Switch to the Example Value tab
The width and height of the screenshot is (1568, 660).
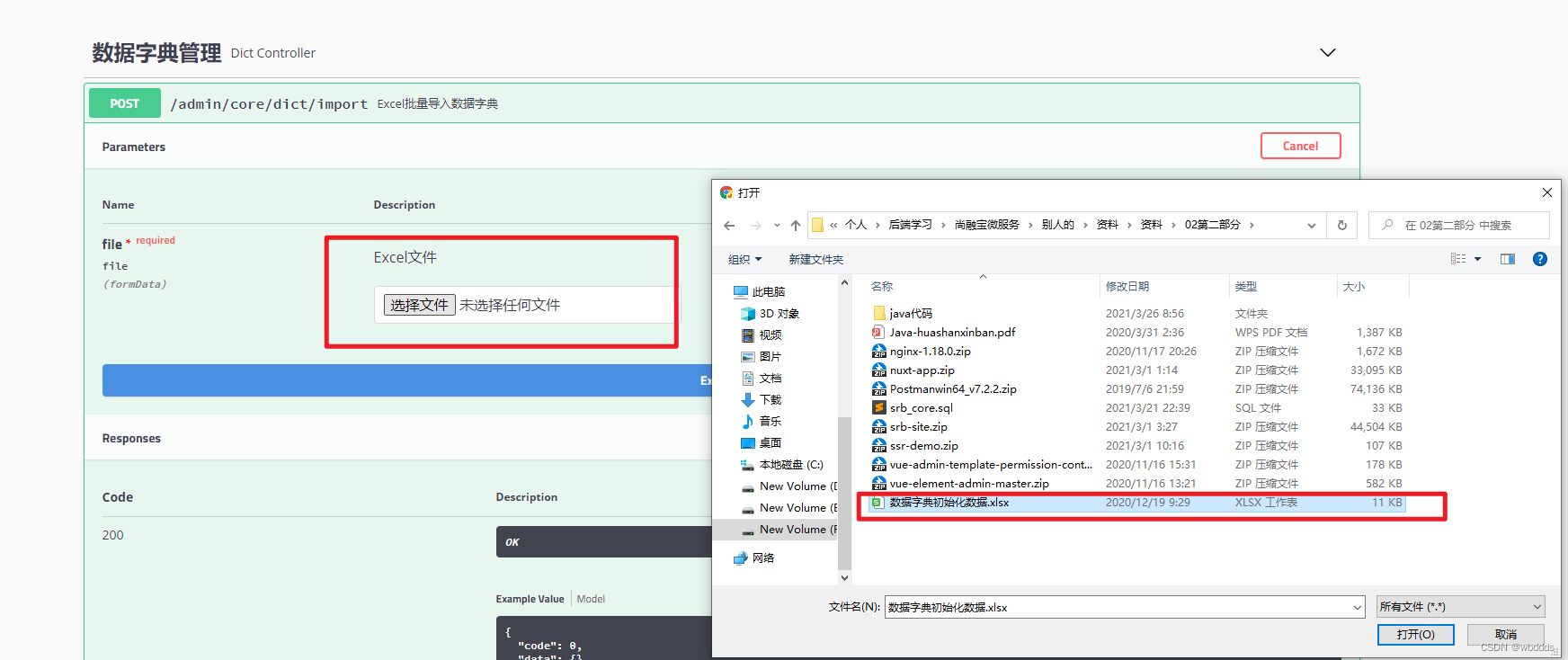(530, 599)
